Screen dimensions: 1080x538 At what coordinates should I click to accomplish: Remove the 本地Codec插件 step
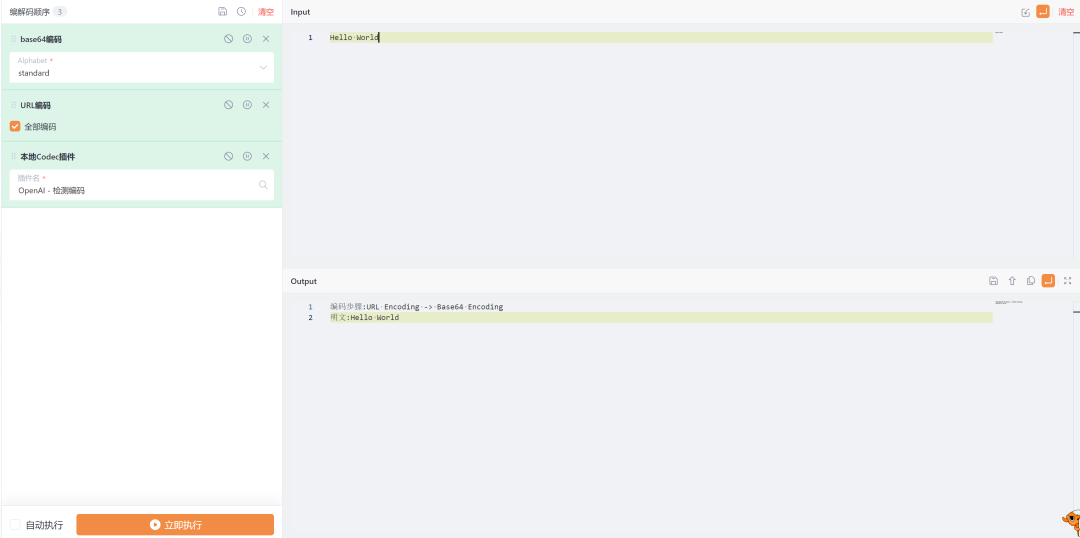(266, 156)
